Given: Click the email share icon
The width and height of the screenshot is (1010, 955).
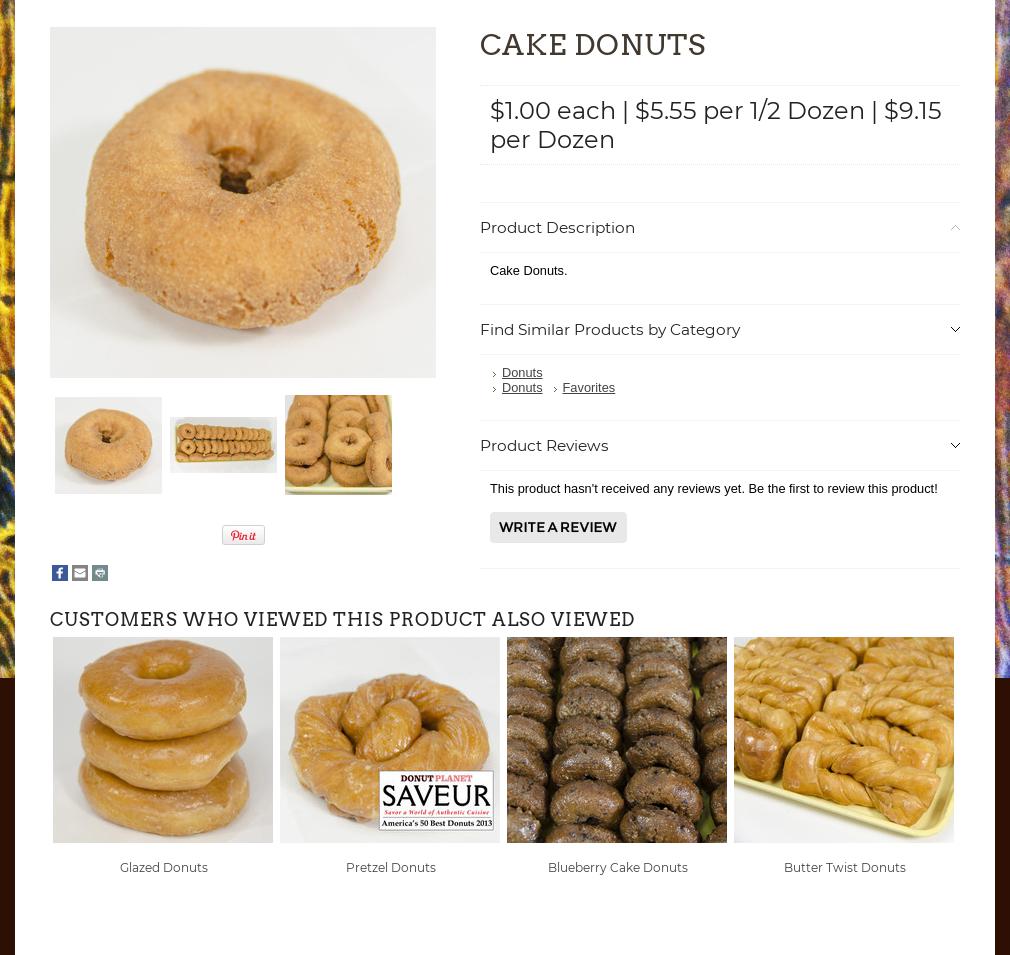Looking at the screenshot, I should click(80, 573).
